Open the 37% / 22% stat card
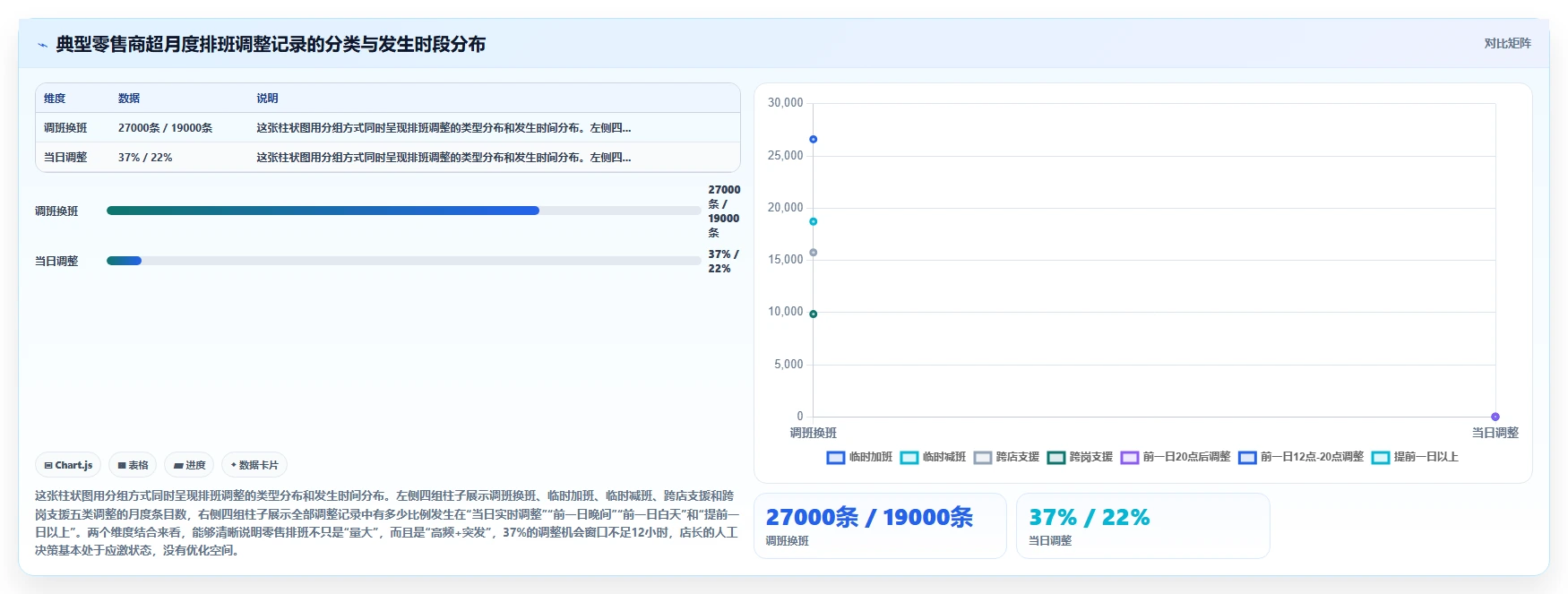 click(1143, 526)
